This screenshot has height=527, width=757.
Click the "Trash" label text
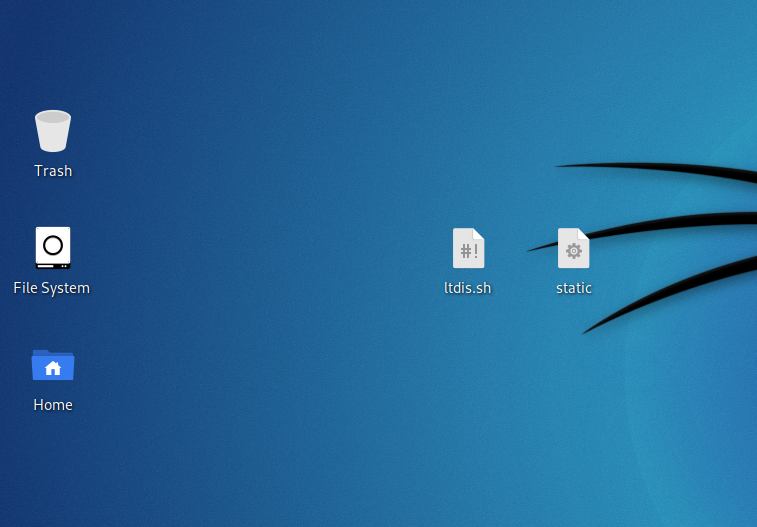pos(53,171)
